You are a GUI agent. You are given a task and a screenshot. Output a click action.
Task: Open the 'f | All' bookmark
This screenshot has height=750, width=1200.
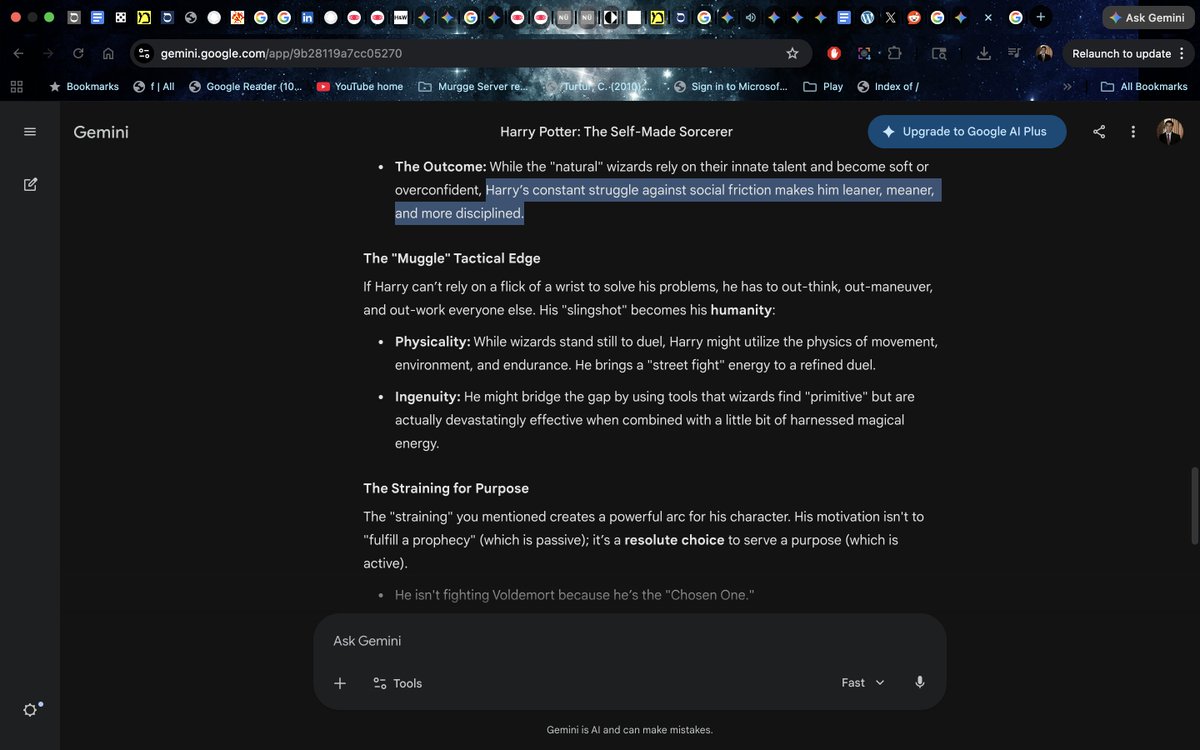click(154, 87)
